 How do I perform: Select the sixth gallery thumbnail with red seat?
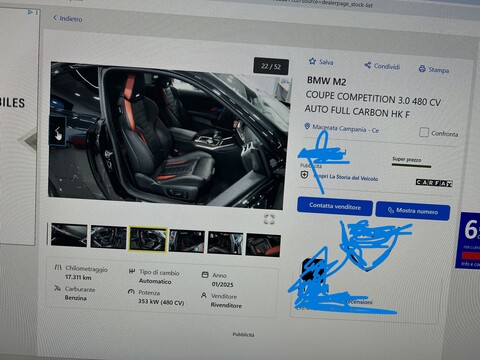click(x=263, y=245)
